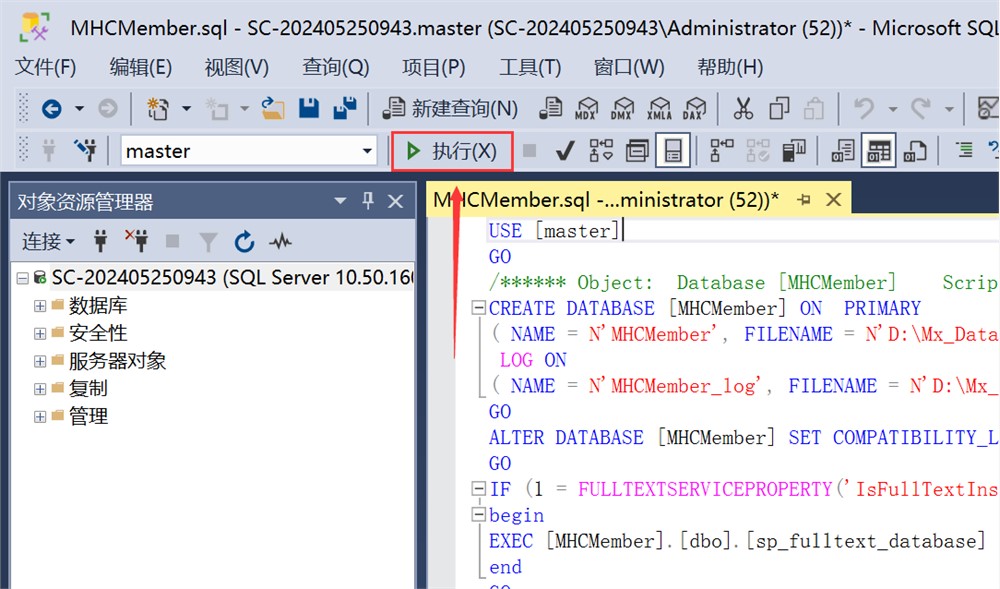Pin the Object Explorer panel
Image resolution: width=1000 pixels, height=589 pixels.
pyautogui.click(x=367, y=201)
